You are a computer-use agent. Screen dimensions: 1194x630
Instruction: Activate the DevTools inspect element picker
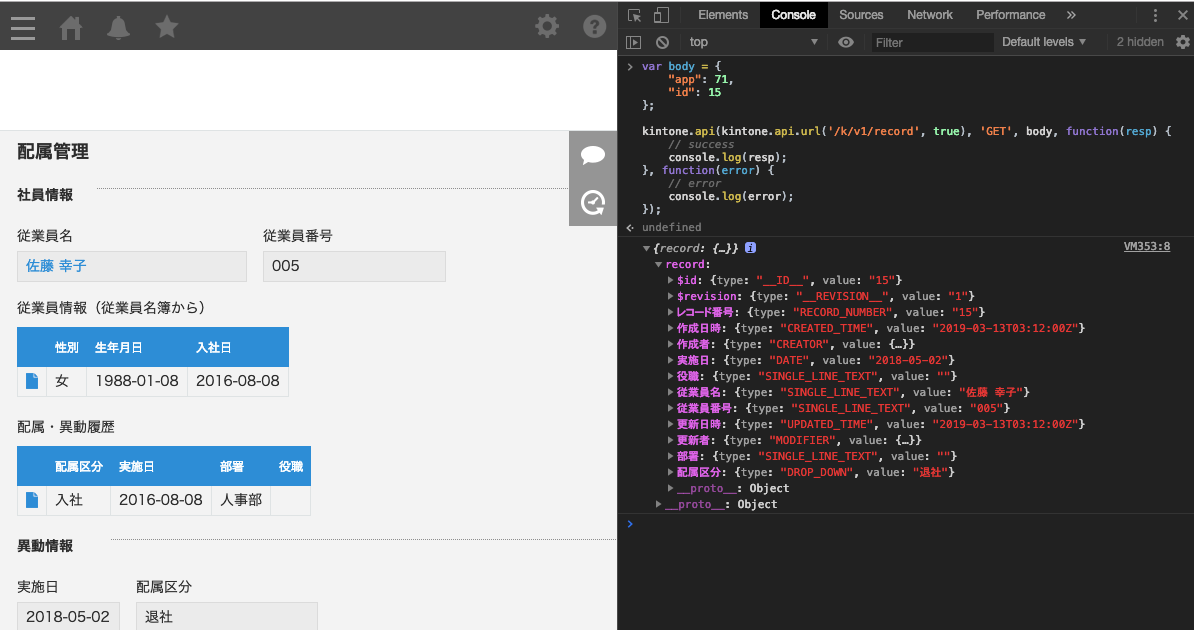point(635,15)
